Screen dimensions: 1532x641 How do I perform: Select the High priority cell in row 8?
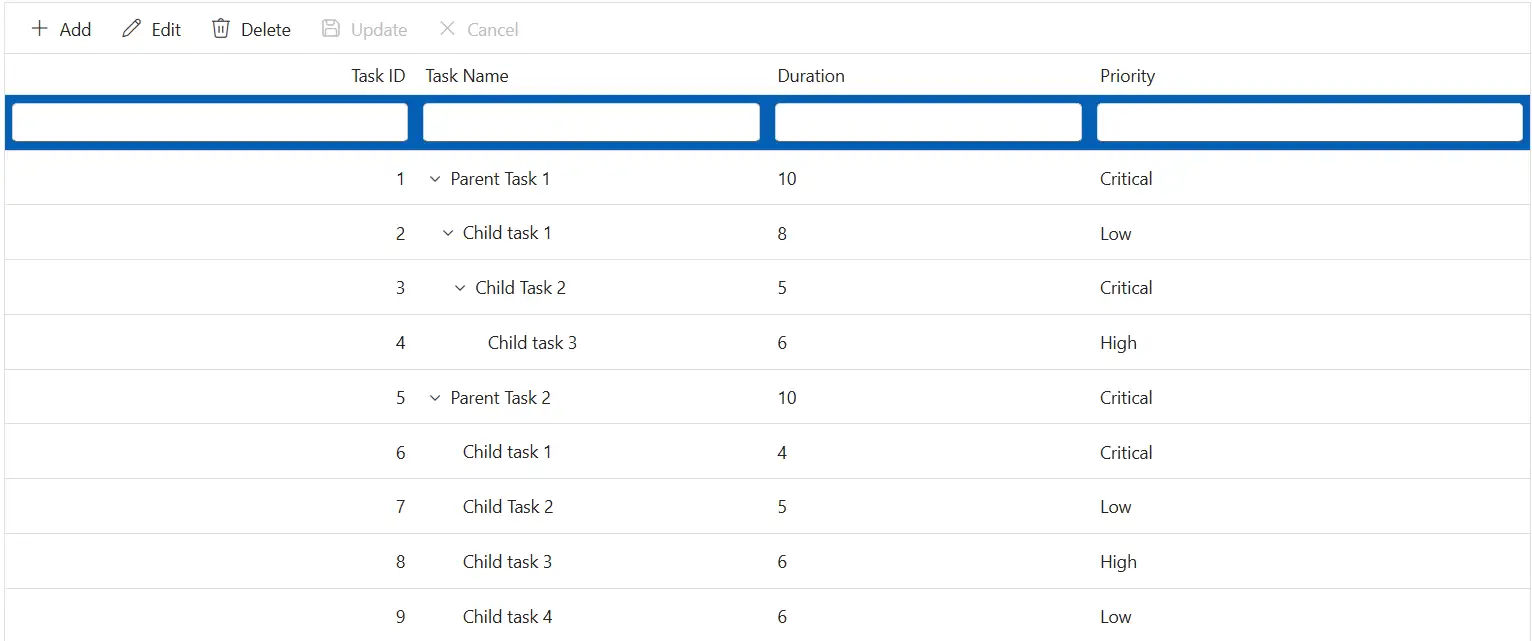pyautogui.click(x=1118, y=562)
